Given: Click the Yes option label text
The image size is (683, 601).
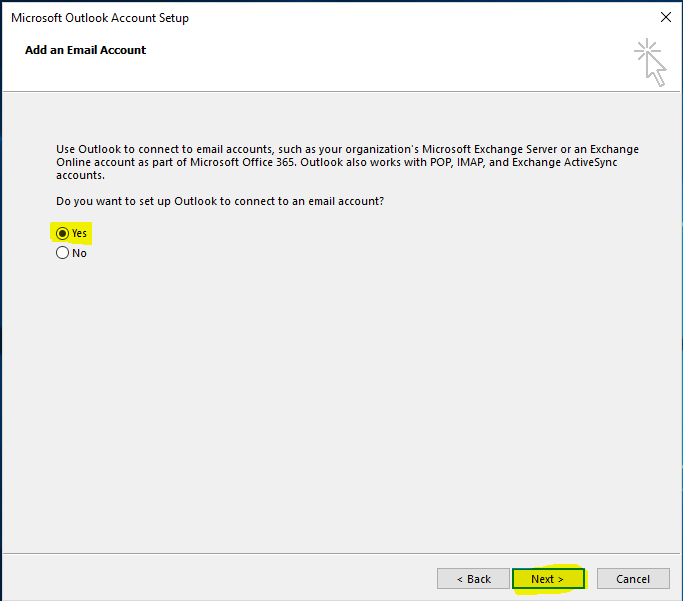Looking at the screenshot, I should [x=80, y=233].
